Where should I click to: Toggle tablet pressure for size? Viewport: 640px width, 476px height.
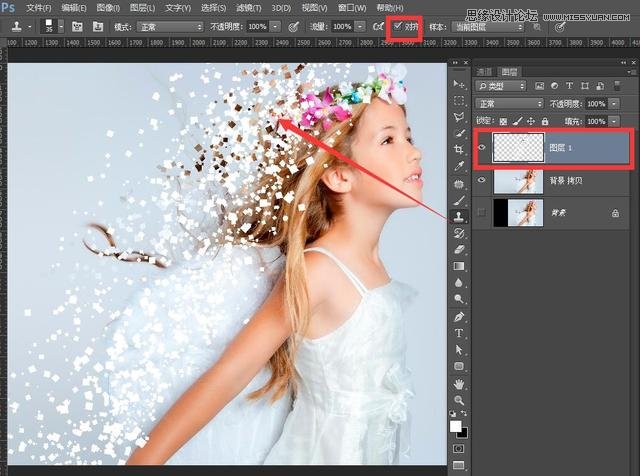[560, 27]
